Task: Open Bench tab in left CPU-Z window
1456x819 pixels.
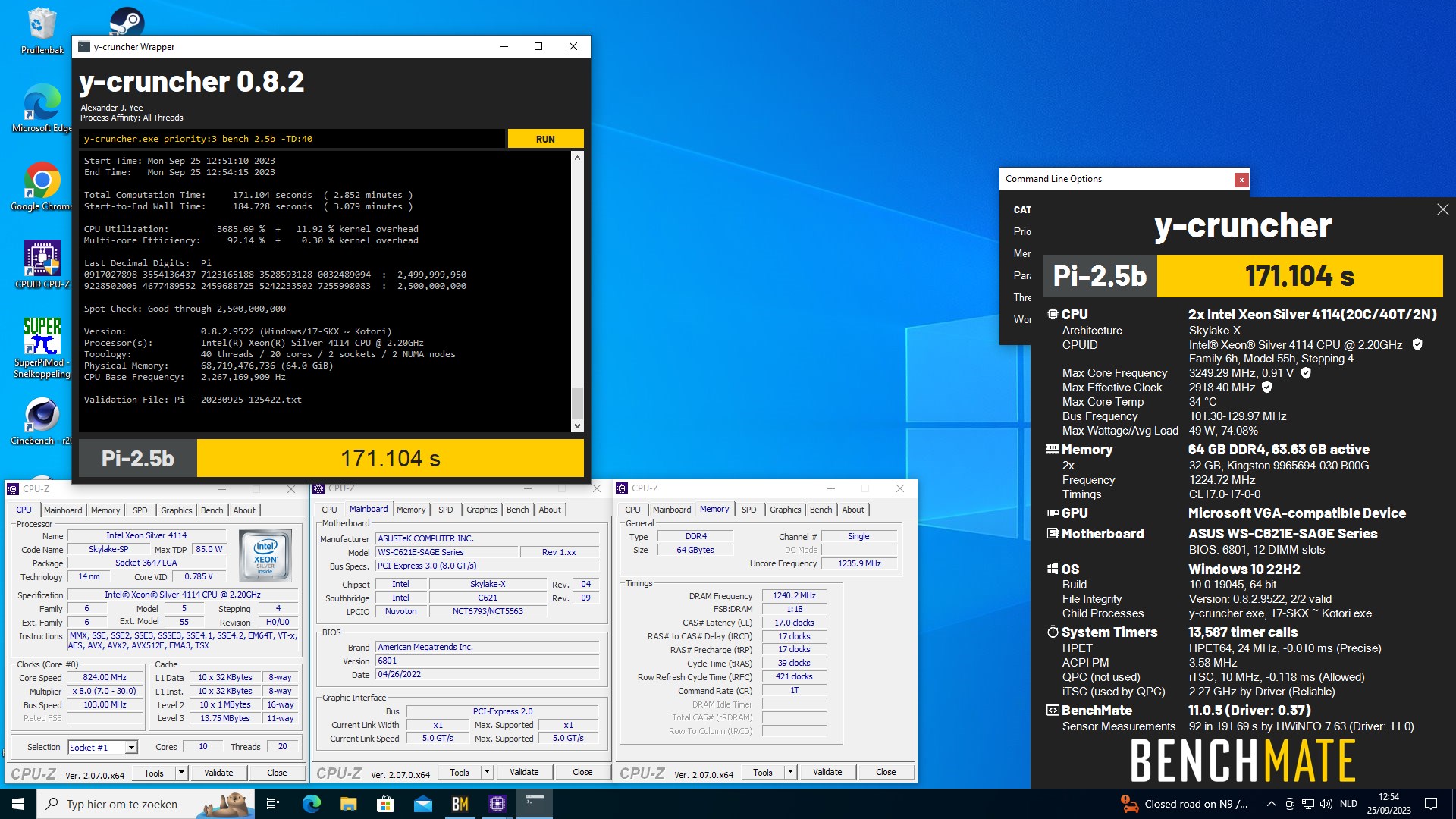Action: click(x=212, y=510)
